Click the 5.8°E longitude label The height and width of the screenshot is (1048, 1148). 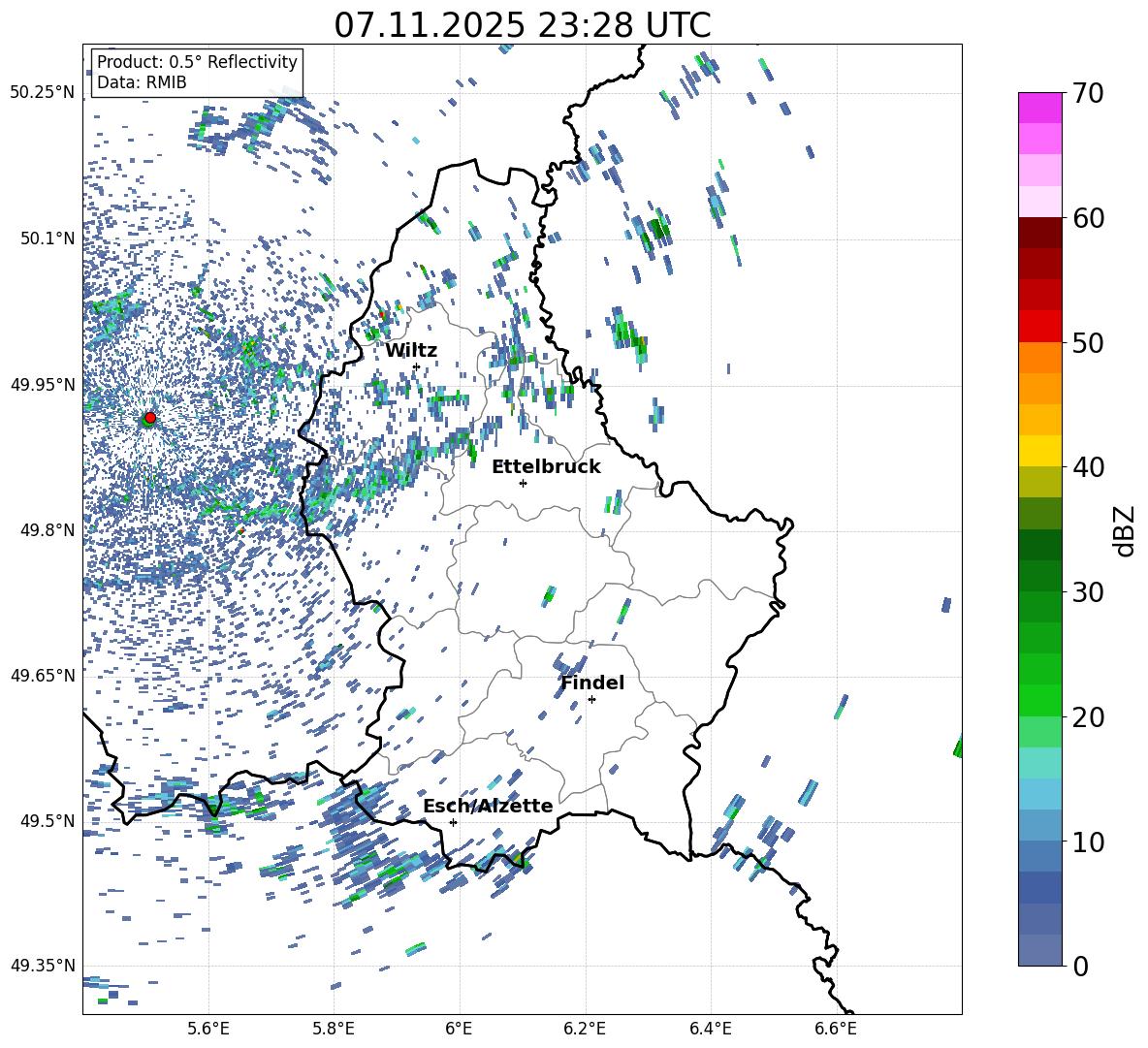[334, 1029]
